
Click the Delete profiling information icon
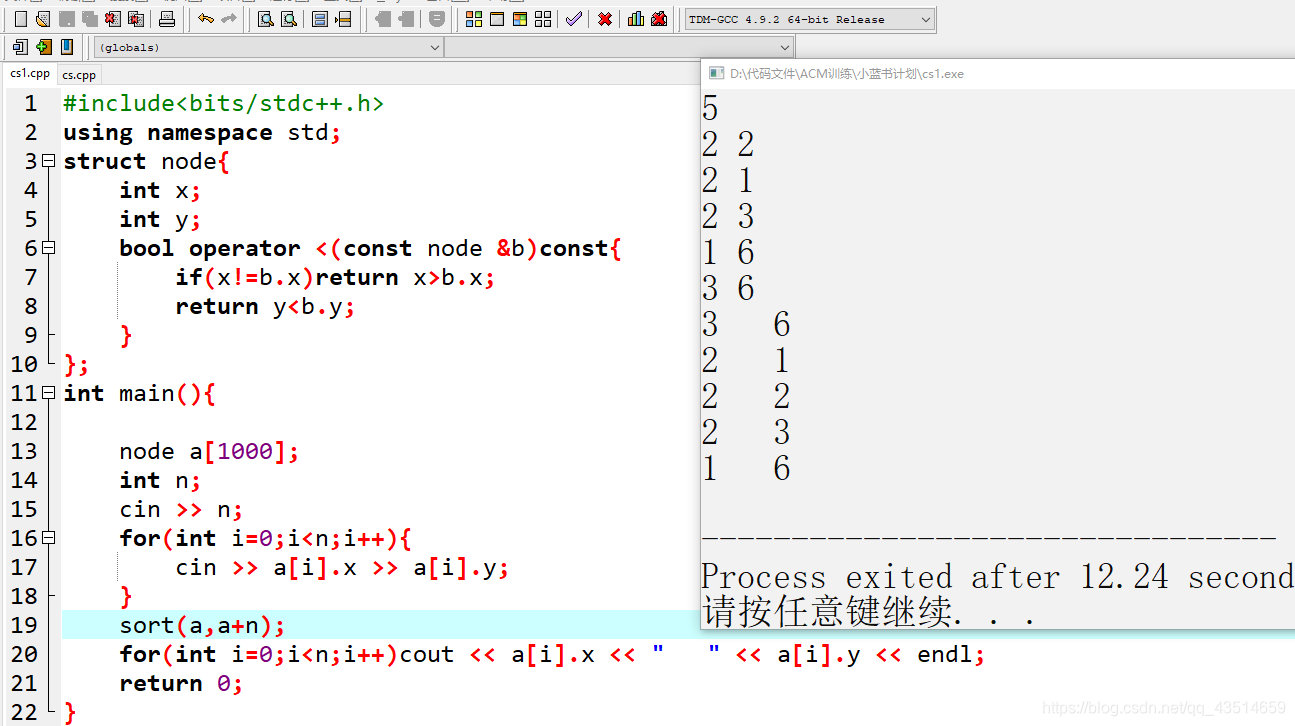tap(659, 19)
